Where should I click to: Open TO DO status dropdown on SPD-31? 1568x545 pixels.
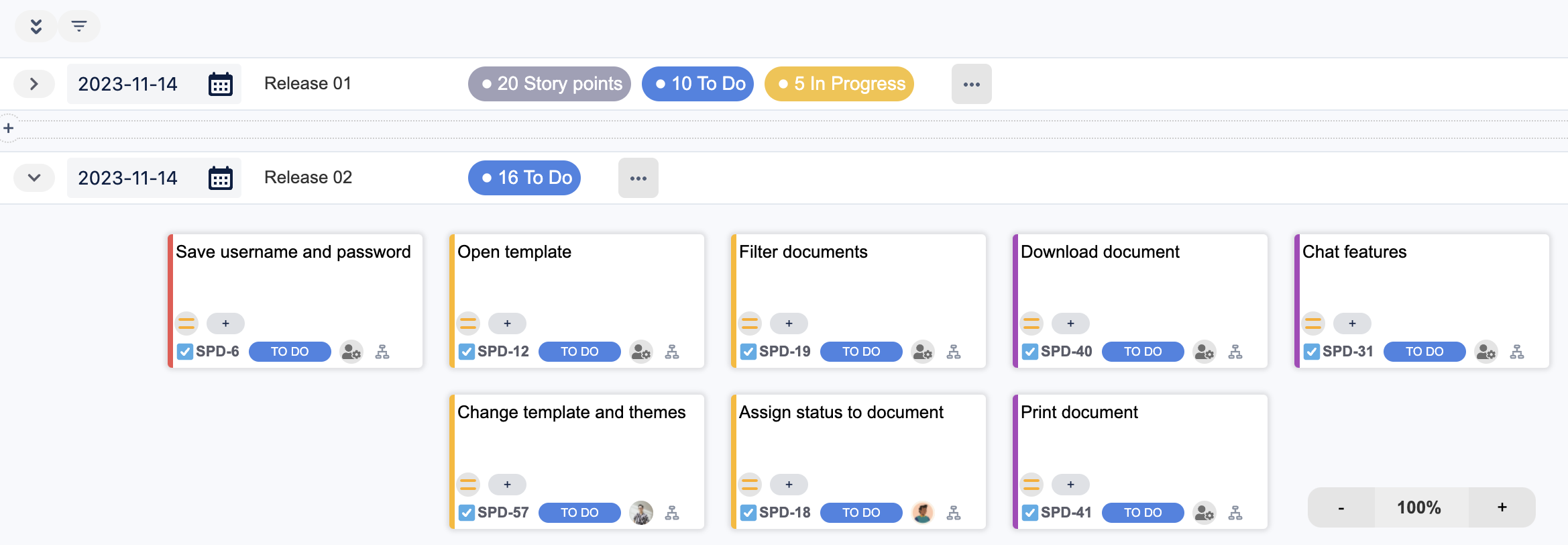coord(1424,352)
